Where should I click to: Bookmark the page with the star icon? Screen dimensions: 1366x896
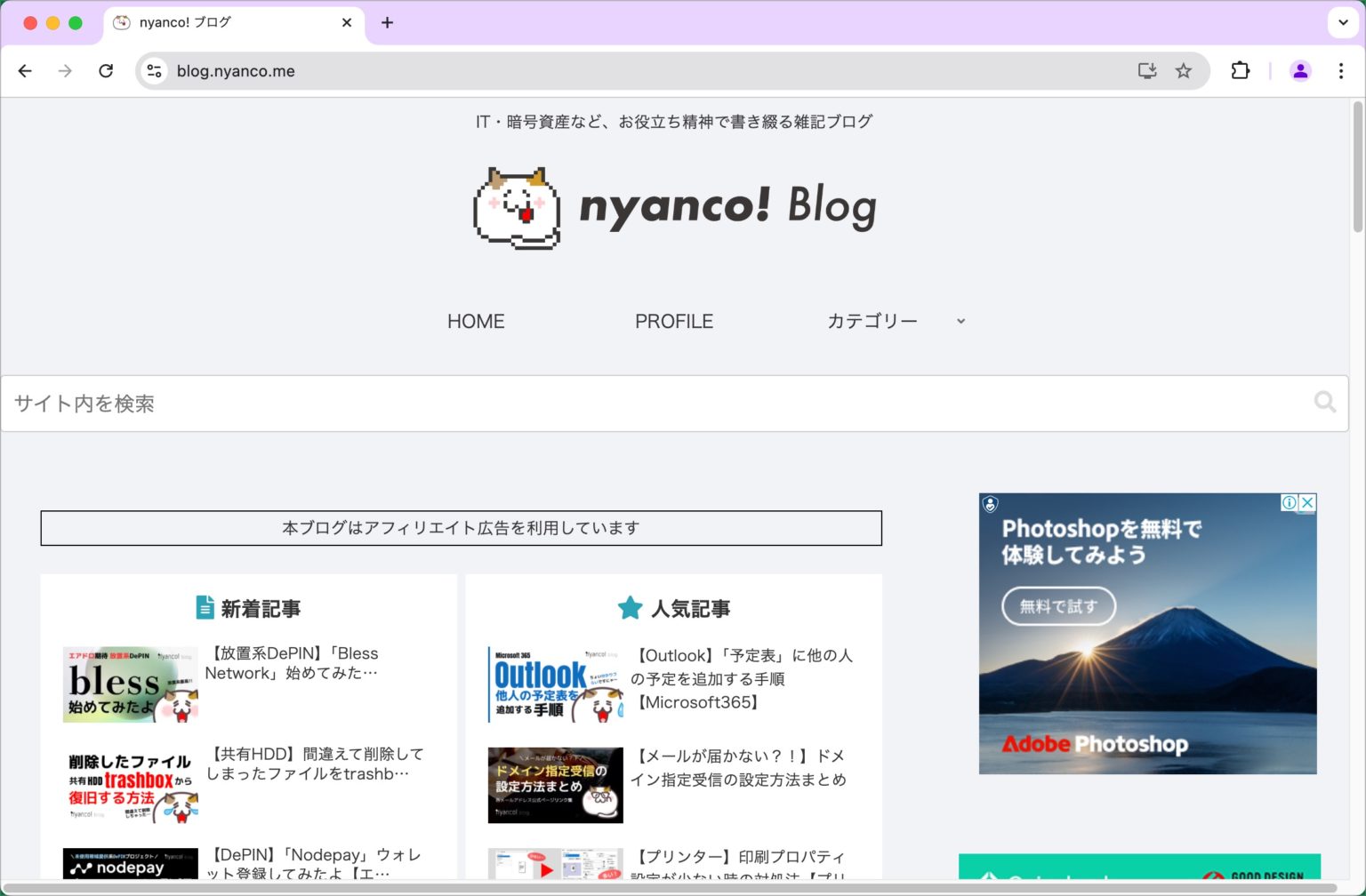pos(1184,70)
